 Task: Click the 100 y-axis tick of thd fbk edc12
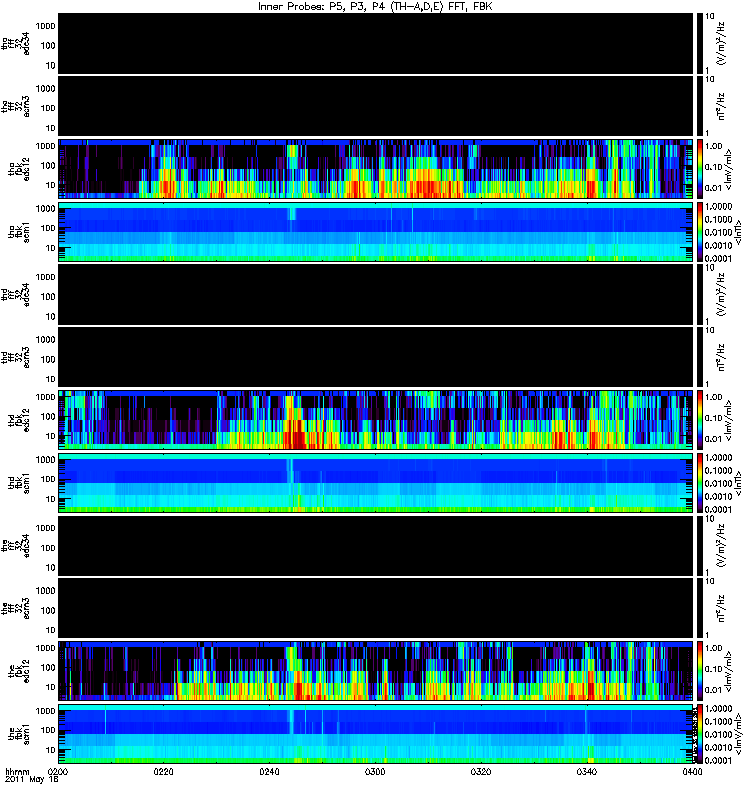[x=47, y=416]
